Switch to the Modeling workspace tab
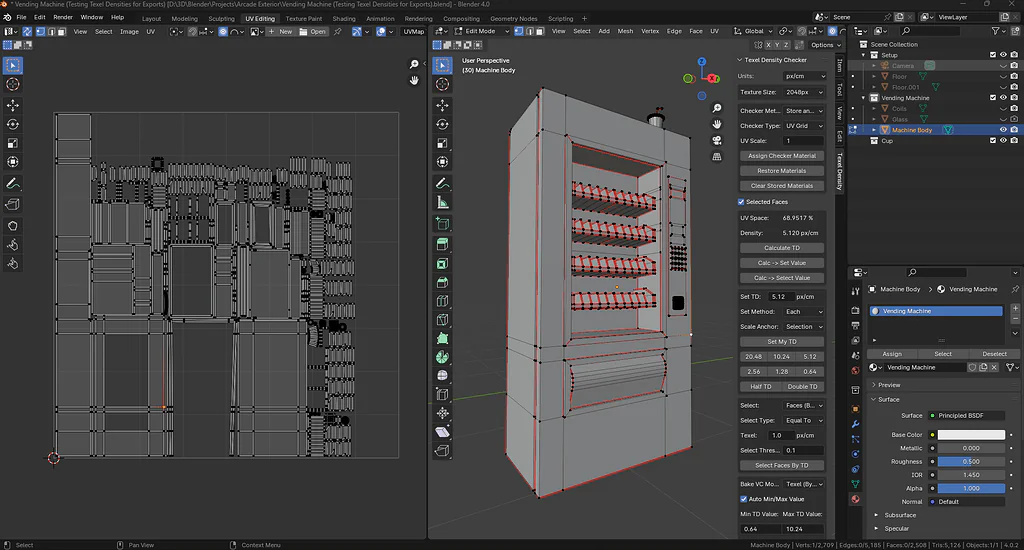Viewport: 1024px width, 550px height. click(184, 18)
